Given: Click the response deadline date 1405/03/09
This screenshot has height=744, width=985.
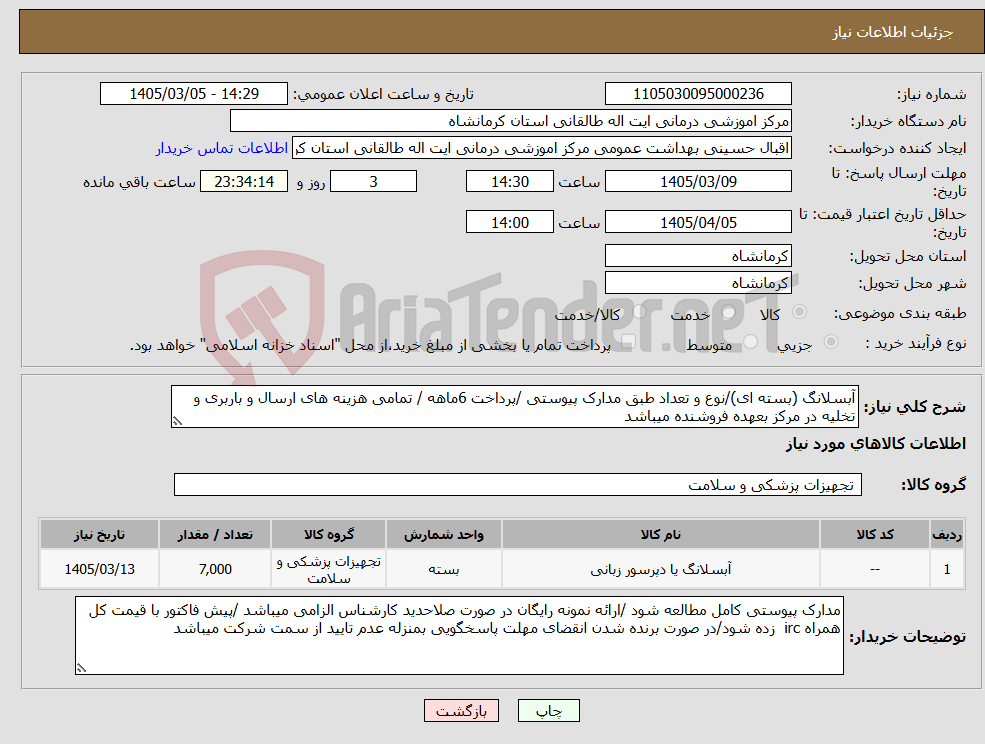Looking at the screenshot, I should coord(698,182).
